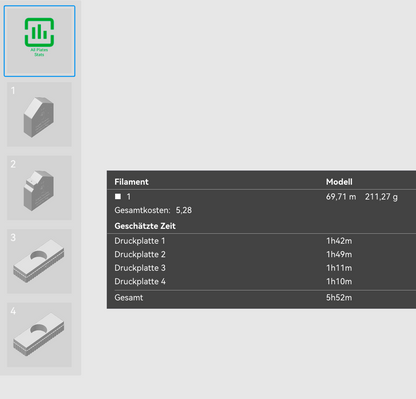This screenshot has height=399, width=416.
Task: Click the Druckplatte 2 row label
Action: pyautogui.click(x=140, y=254)
